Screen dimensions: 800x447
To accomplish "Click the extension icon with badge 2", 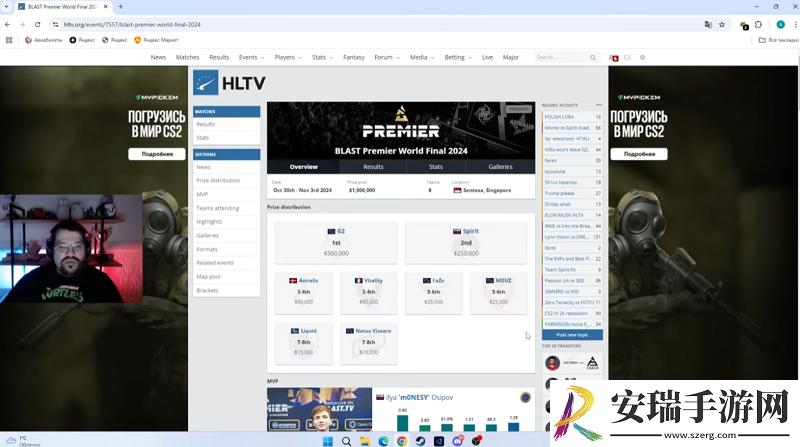I will (x=744, y=25).
